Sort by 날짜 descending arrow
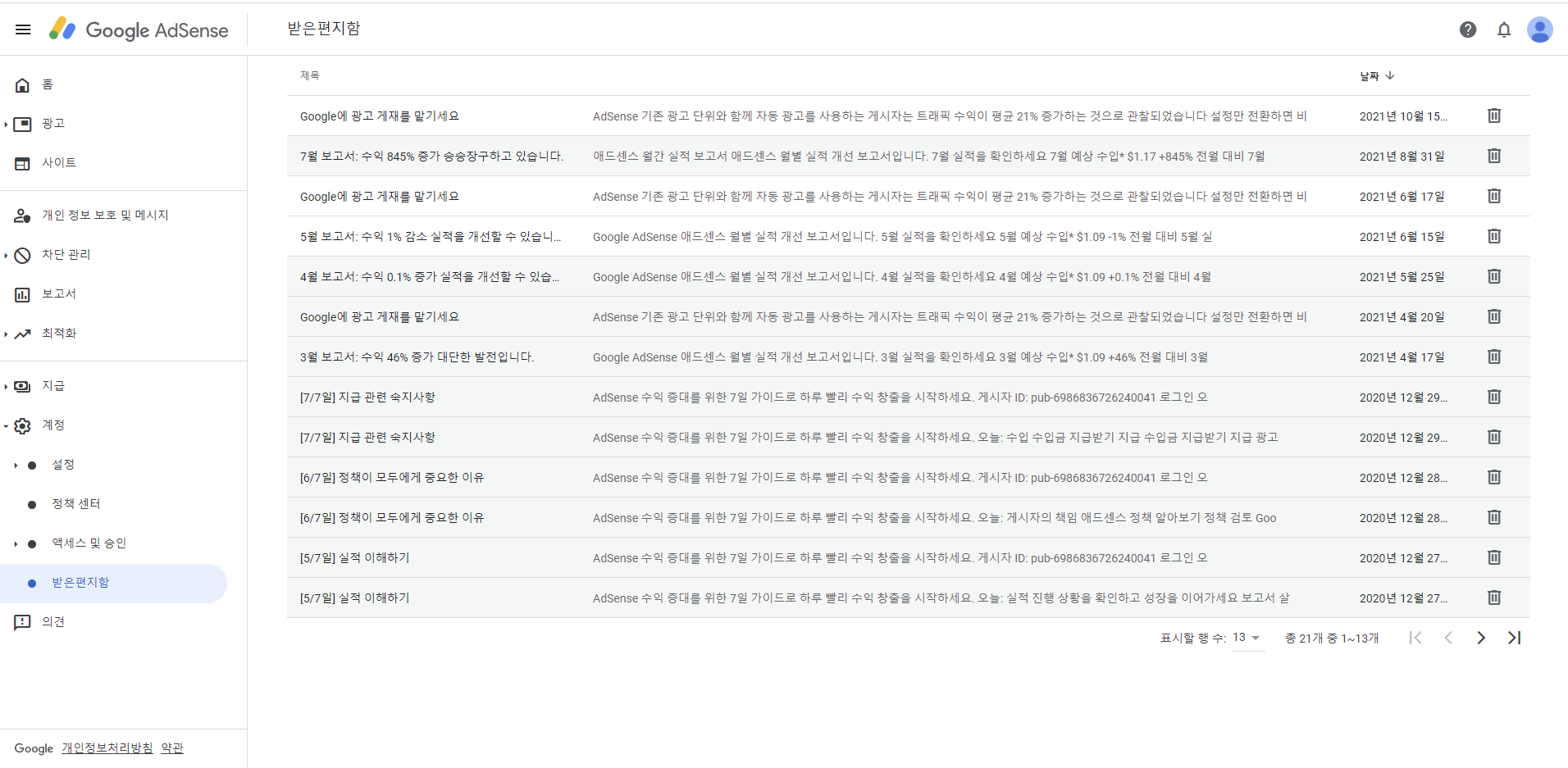Screen dimensions: 1568x768 [x=1390, y=75]
